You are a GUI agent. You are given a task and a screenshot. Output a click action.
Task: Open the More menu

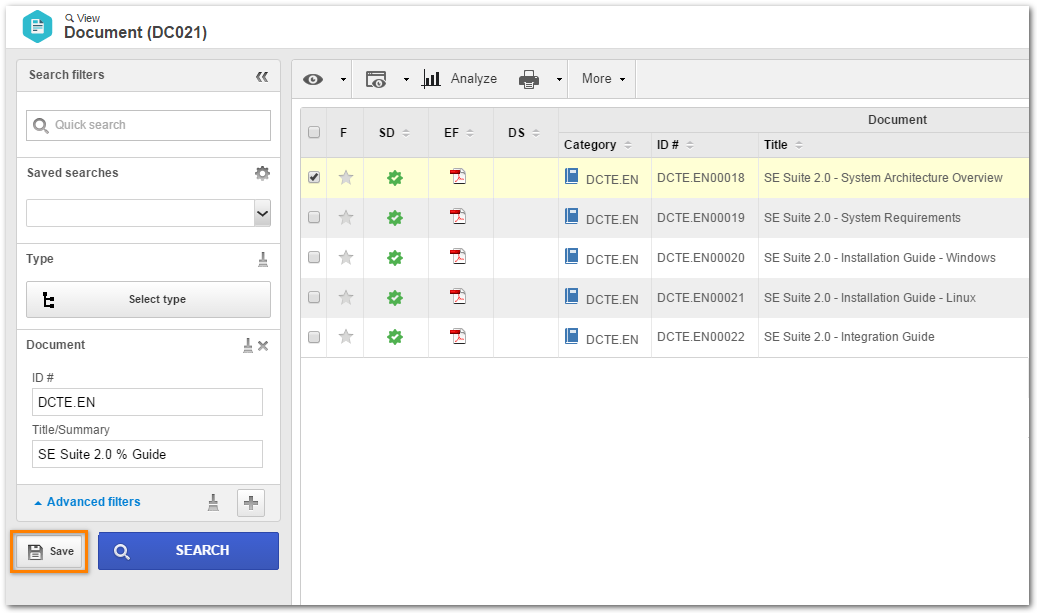(x=603, y=79)
